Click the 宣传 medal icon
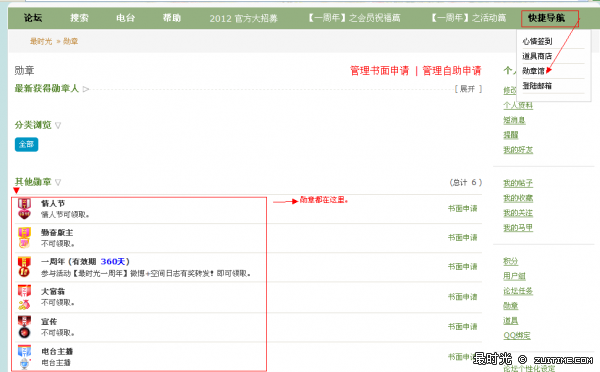This screenshot has width=600, height=372. click(x=24, y=327)
